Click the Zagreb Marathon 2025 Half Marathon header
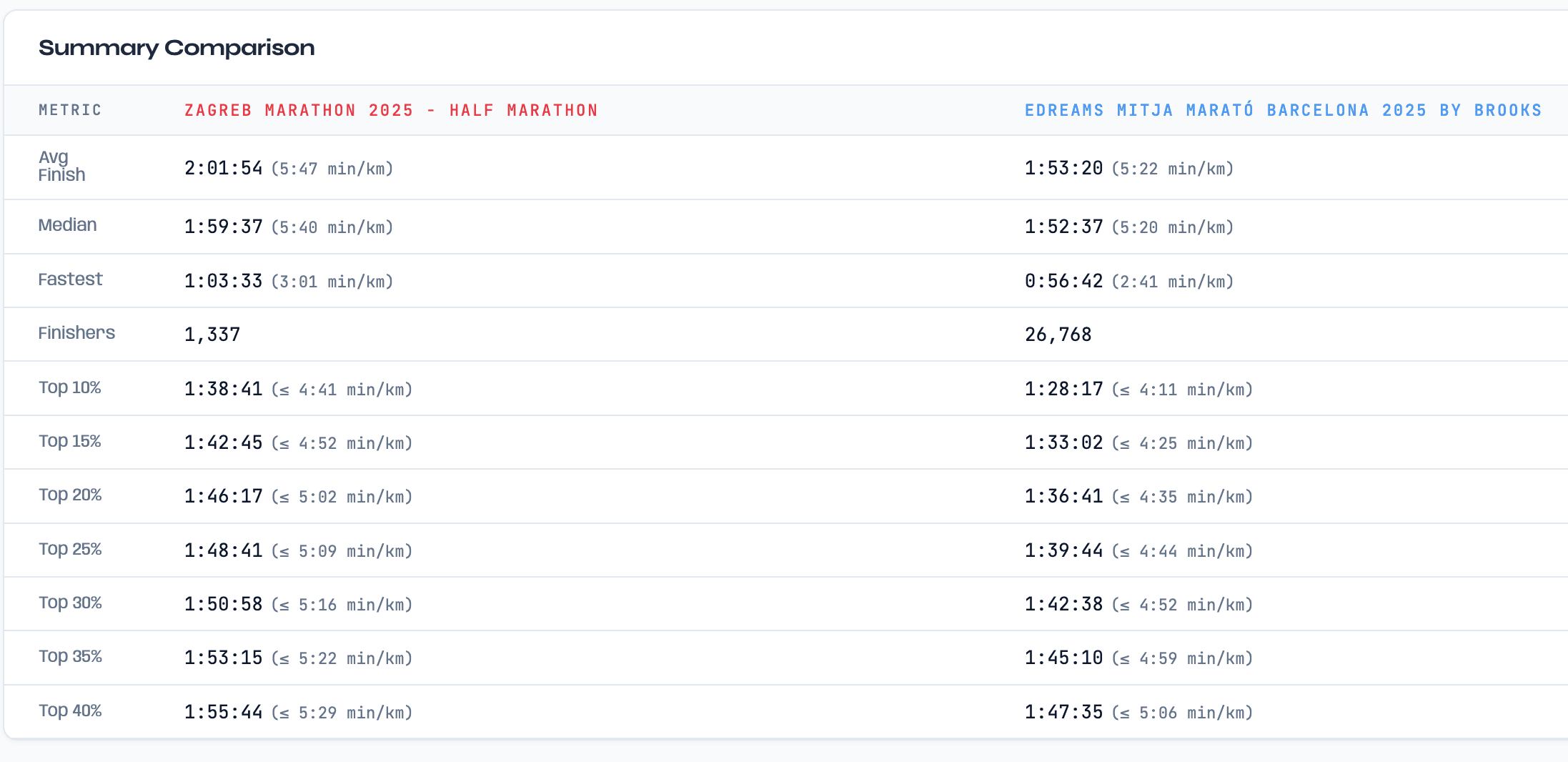 pos(391,110)
